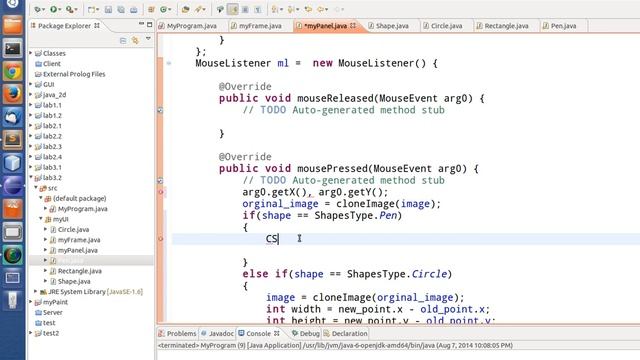Viewport: 640px width, 360px height.
Task: Select the Server project in Package Explorer
Action: [x=53, y=312]
